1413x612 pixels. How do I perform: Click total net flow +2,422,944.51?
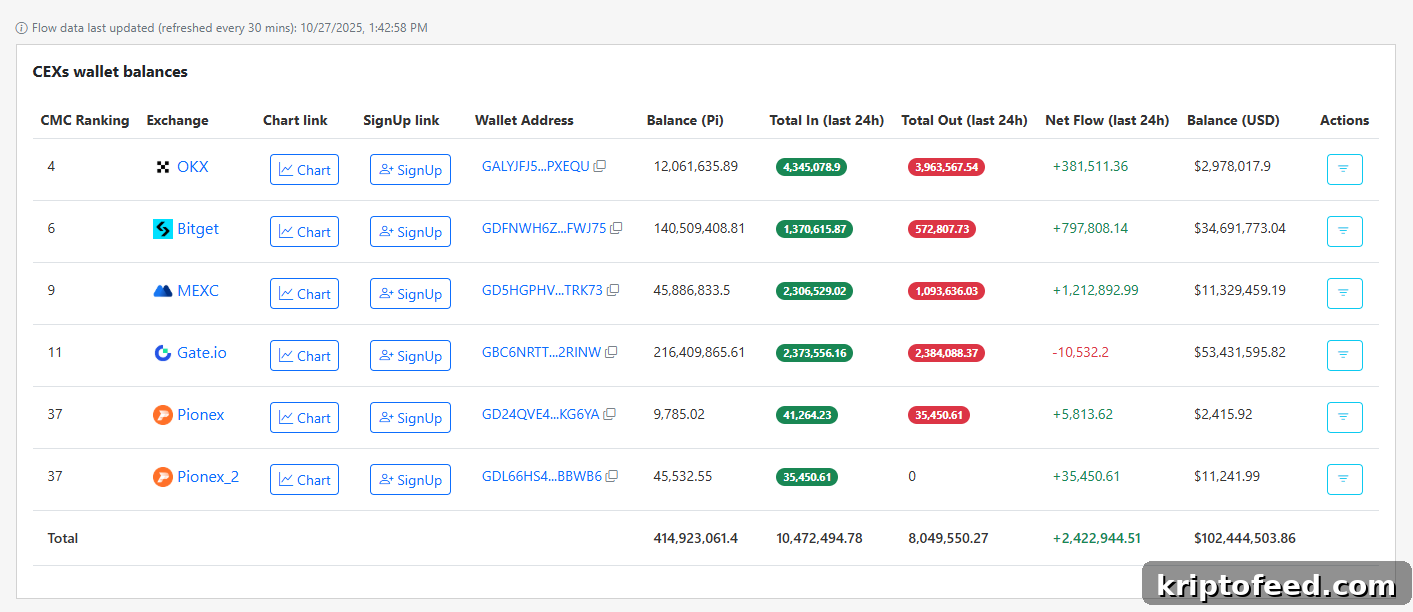1097,538
